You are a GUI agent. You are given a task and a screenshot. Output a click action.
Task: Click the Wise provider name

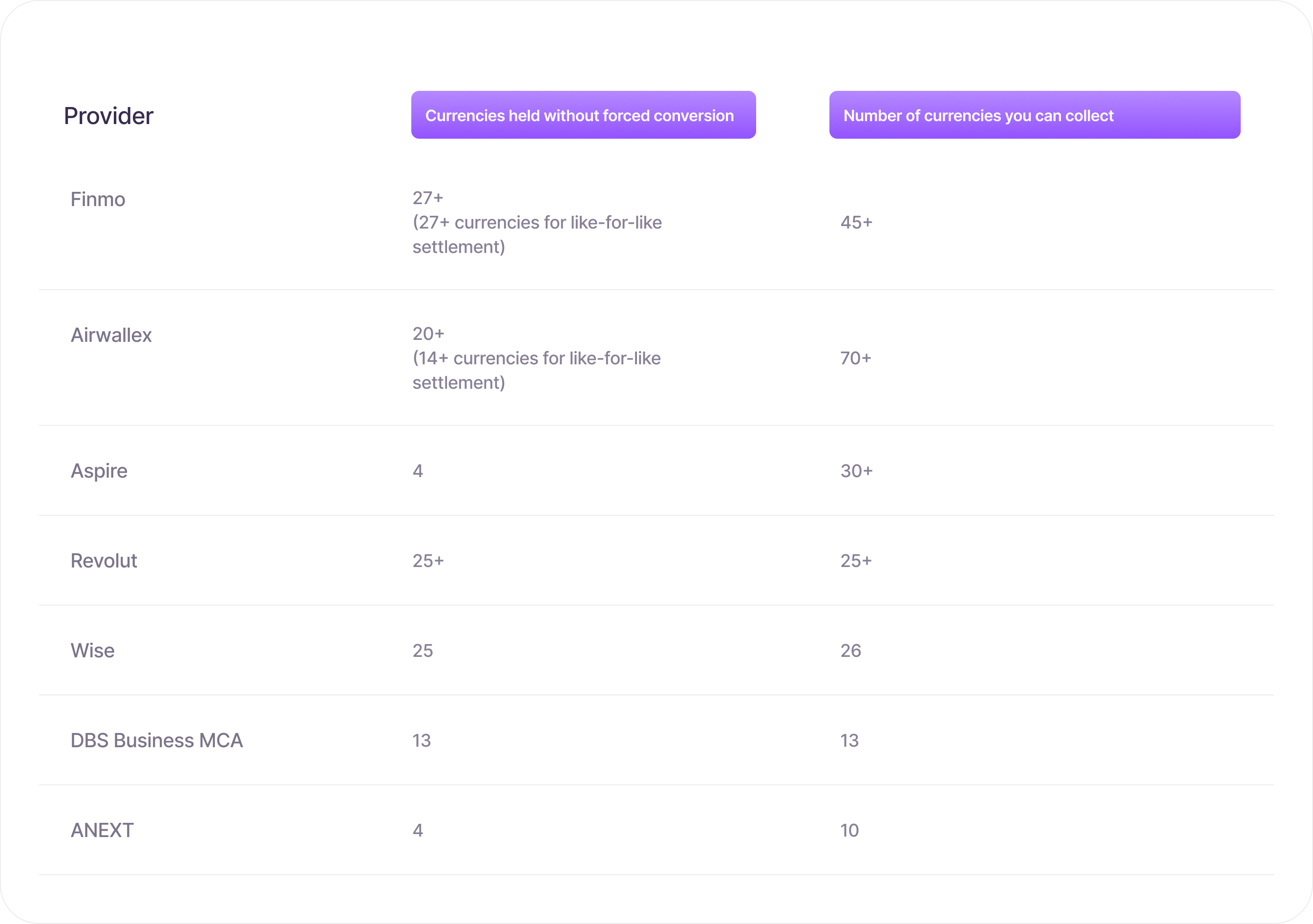click(93, 651)
